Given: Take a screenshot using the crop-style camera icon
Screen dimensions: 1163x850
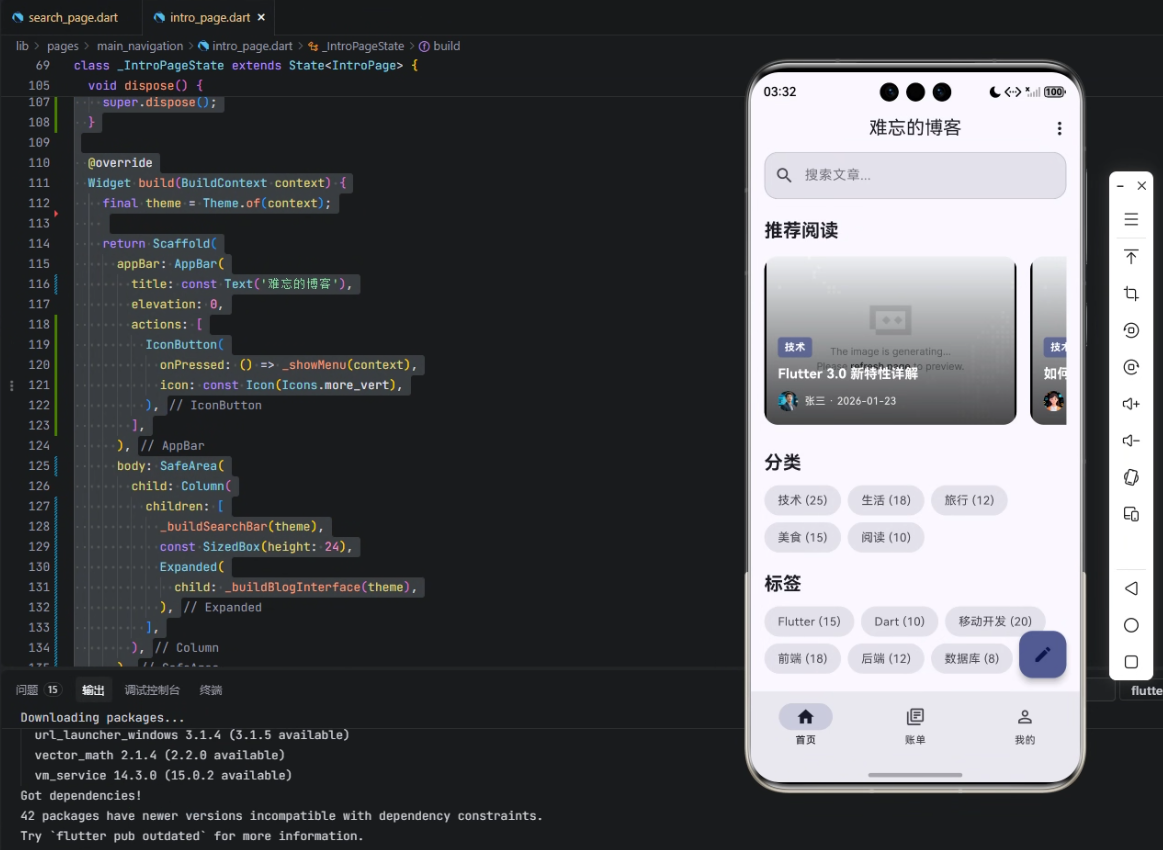Looking at the screenshot, I should 1131,293.
